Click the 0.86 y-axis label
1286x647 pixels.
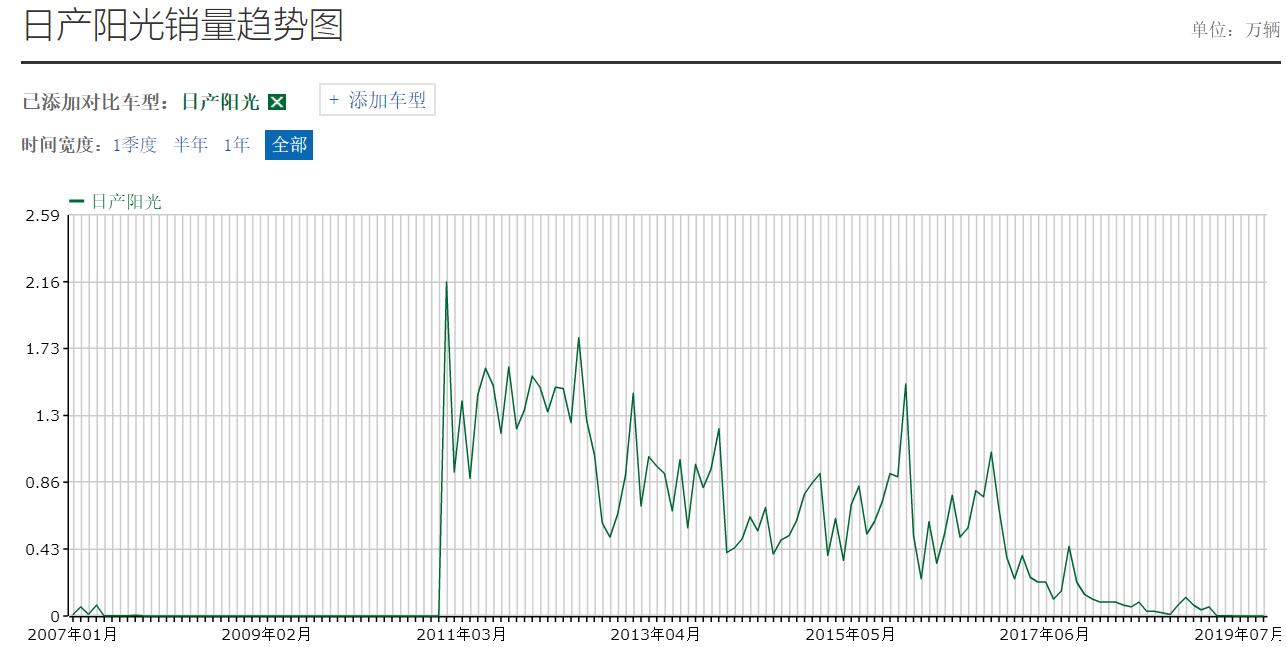(43, 483)
